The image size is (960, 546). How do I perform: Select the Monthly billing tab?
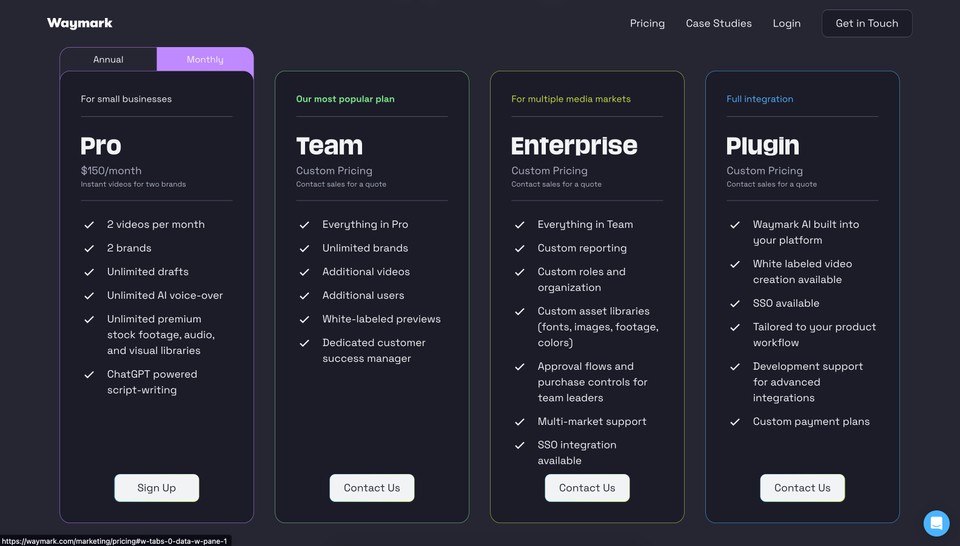(x=205, y=59)
